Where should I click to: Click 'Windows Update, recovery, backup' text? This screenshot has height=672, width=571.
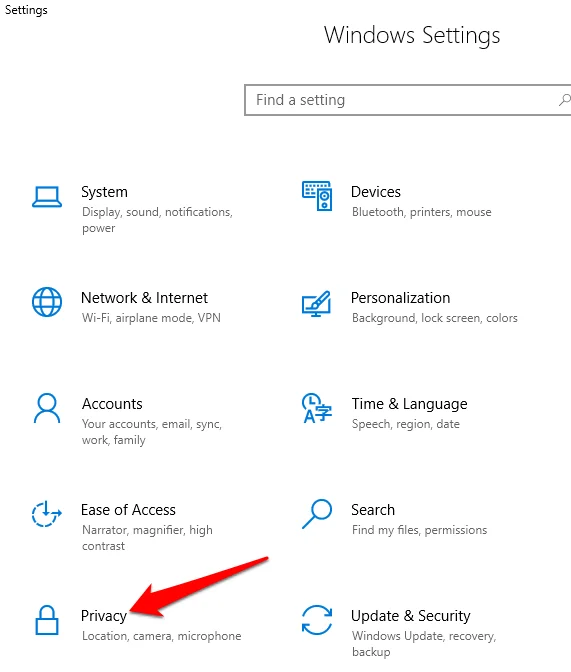[424, 644]
